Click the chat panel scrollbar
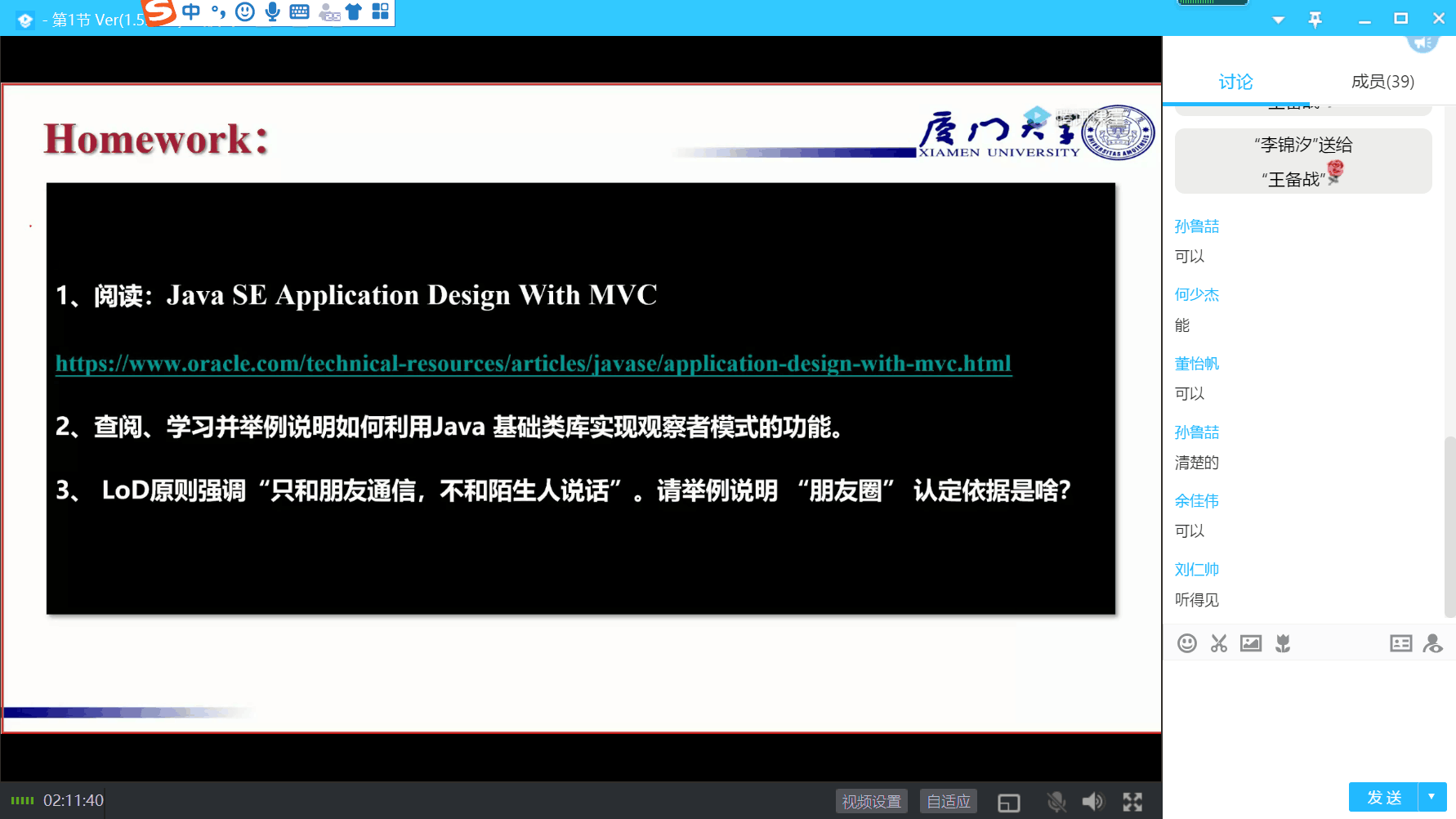The image size is (1456, 819). click(x=1449, y=527)
